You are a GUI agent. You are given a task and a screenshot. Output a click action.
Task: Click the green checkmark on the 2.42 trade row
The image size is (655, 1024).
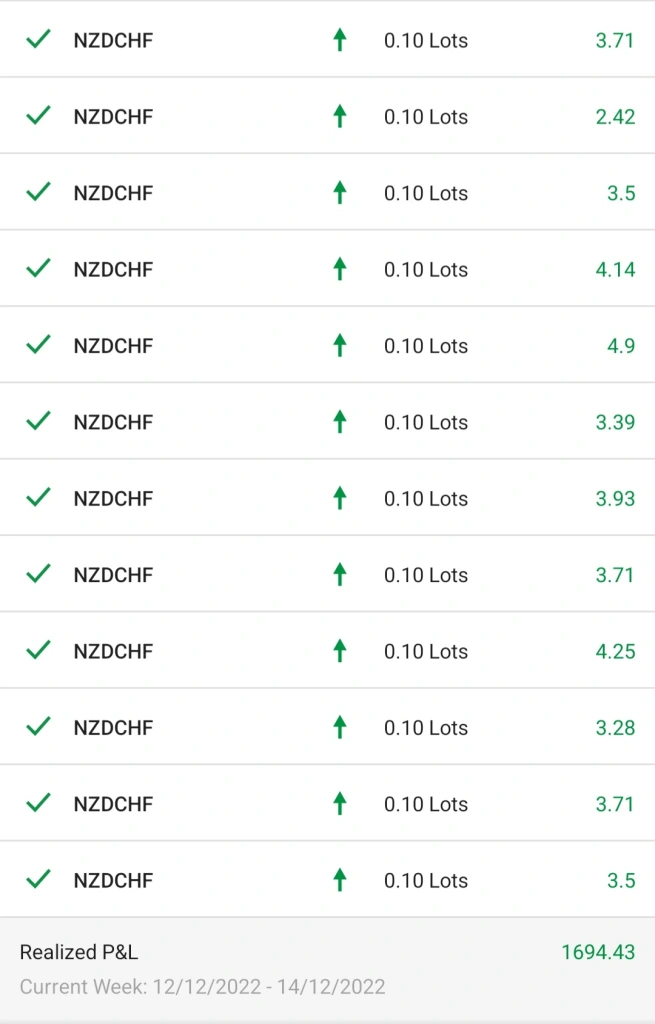[39, 116]
